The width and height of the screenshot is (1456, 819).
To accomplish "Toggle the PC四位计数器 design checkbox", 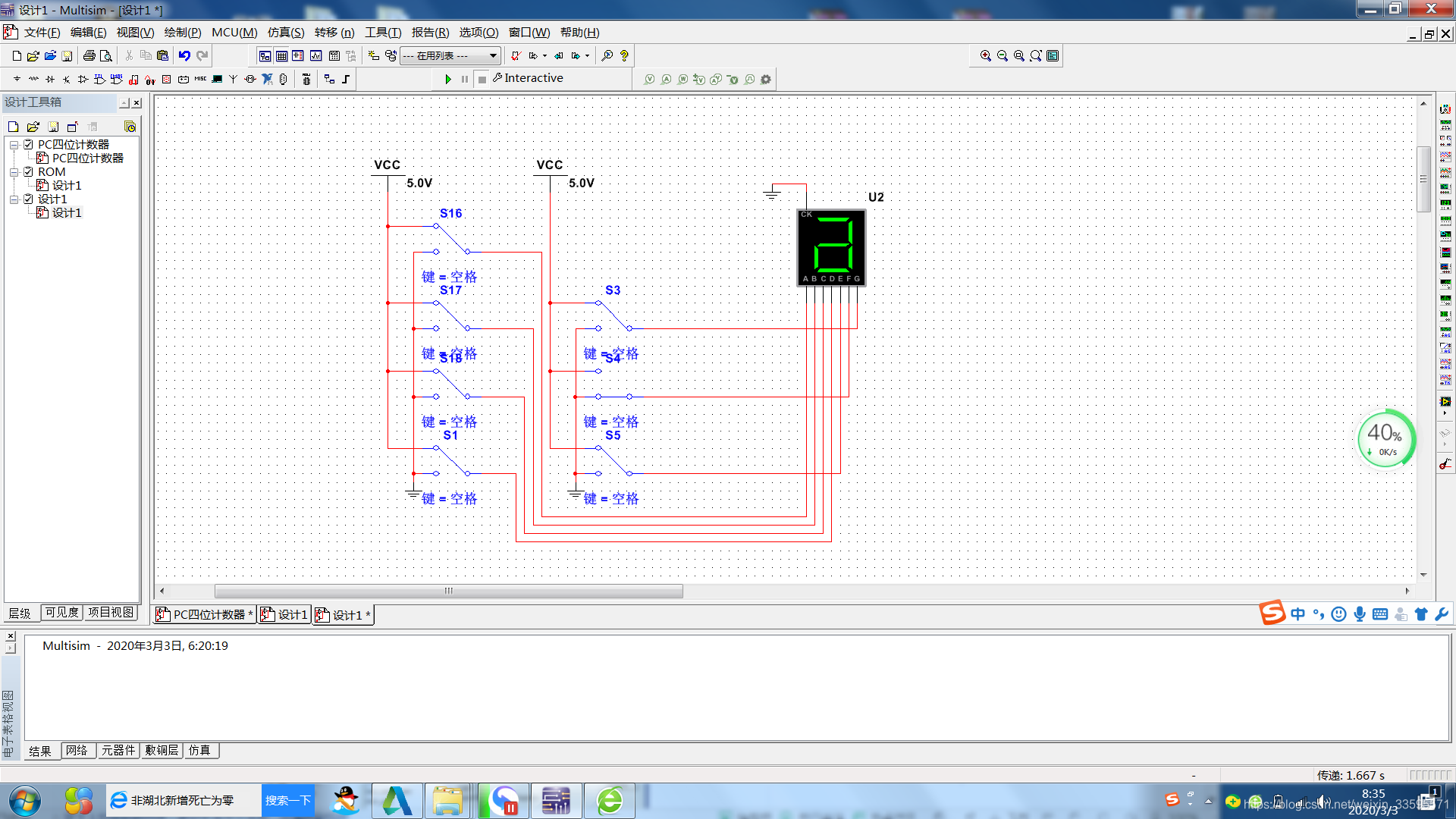I will click(28, 144).
